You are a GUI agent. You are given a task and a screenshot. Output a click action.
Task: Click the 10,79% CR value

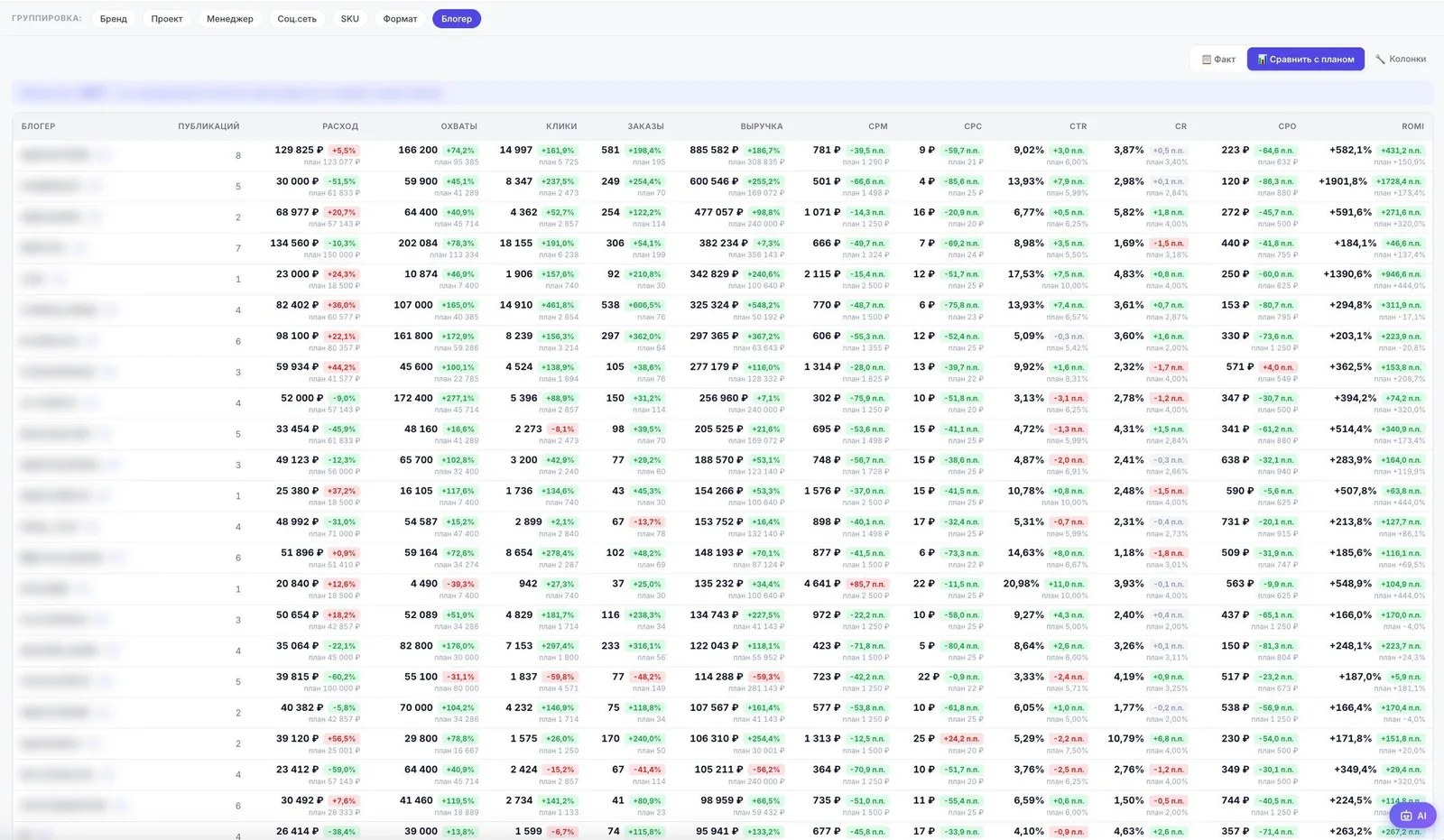[x=1125, y=739]
